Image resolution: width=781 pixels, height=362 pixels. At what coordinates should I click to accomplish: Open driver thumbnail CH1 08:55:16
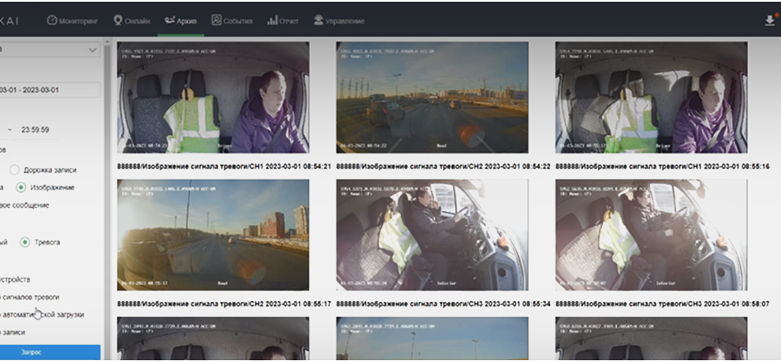click(x=651, y=97)
